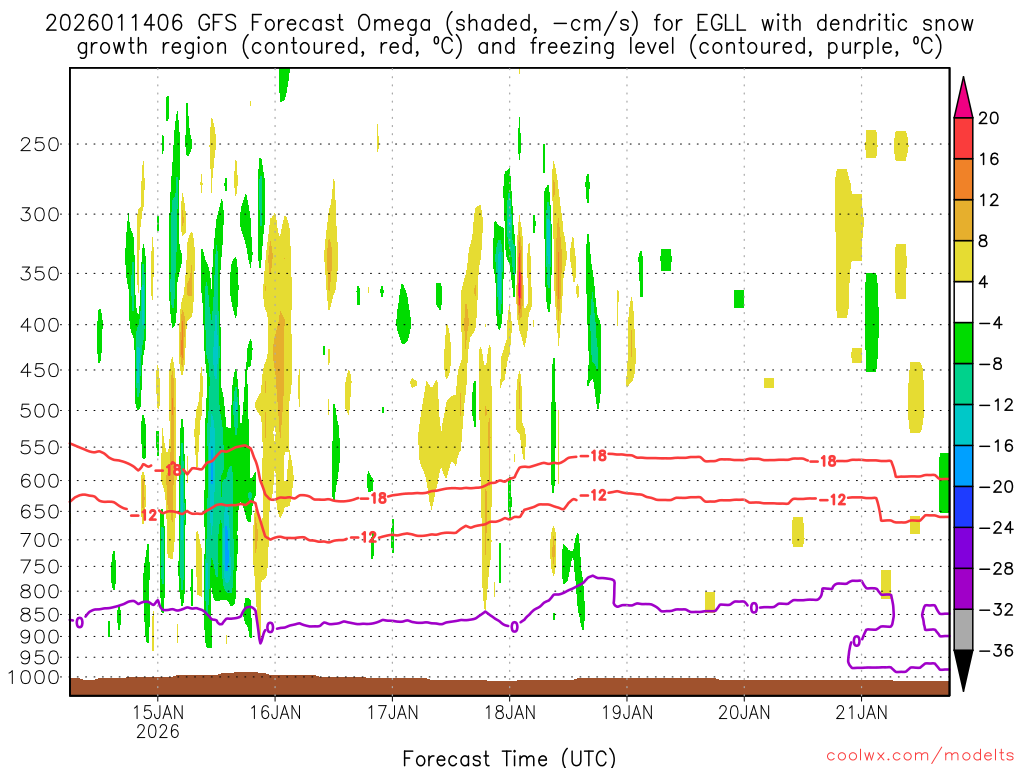The width and height of the screenshot is (1024, 768).
Task: Click the -18 contour label near 19JAN
Action: click(x=594, y=456)
